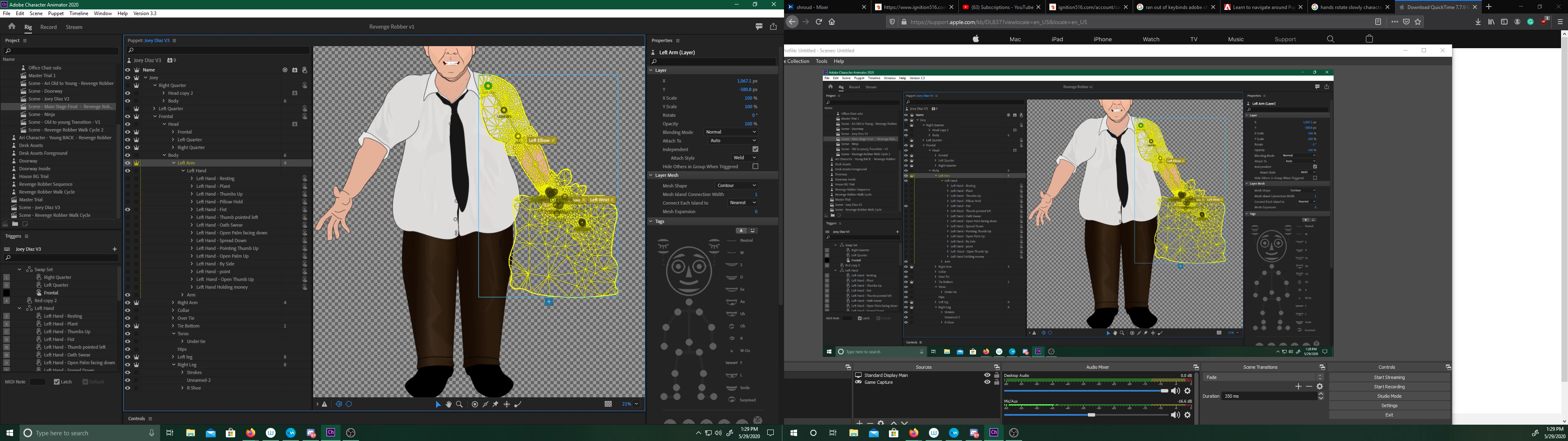The image size is (1568, 441).
Task: Pick the Dragger tool icon
Action: point(506,404)
